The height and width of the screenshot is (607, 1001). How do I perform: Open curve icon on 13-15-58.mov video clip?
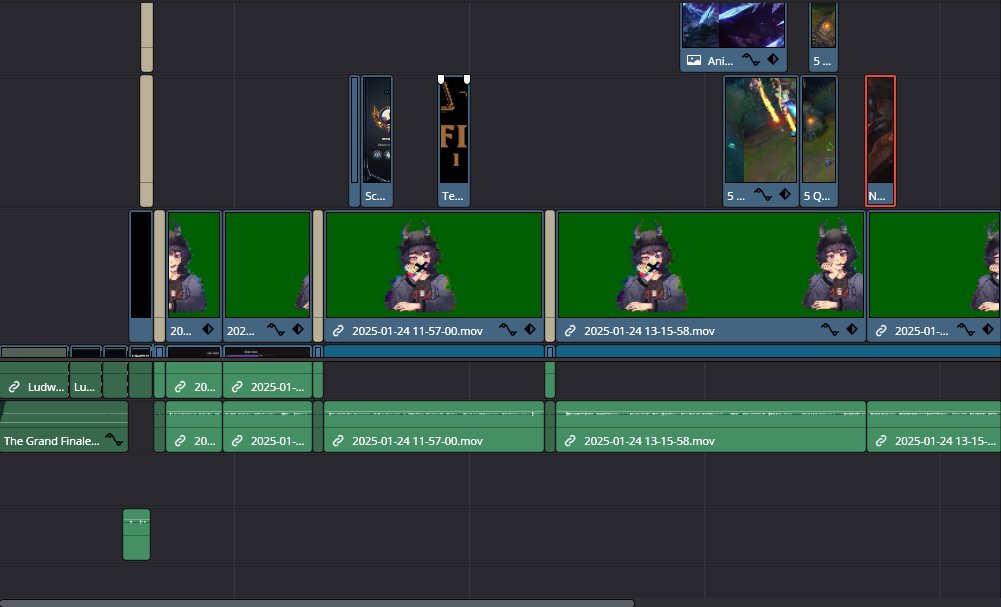[830, 330]
